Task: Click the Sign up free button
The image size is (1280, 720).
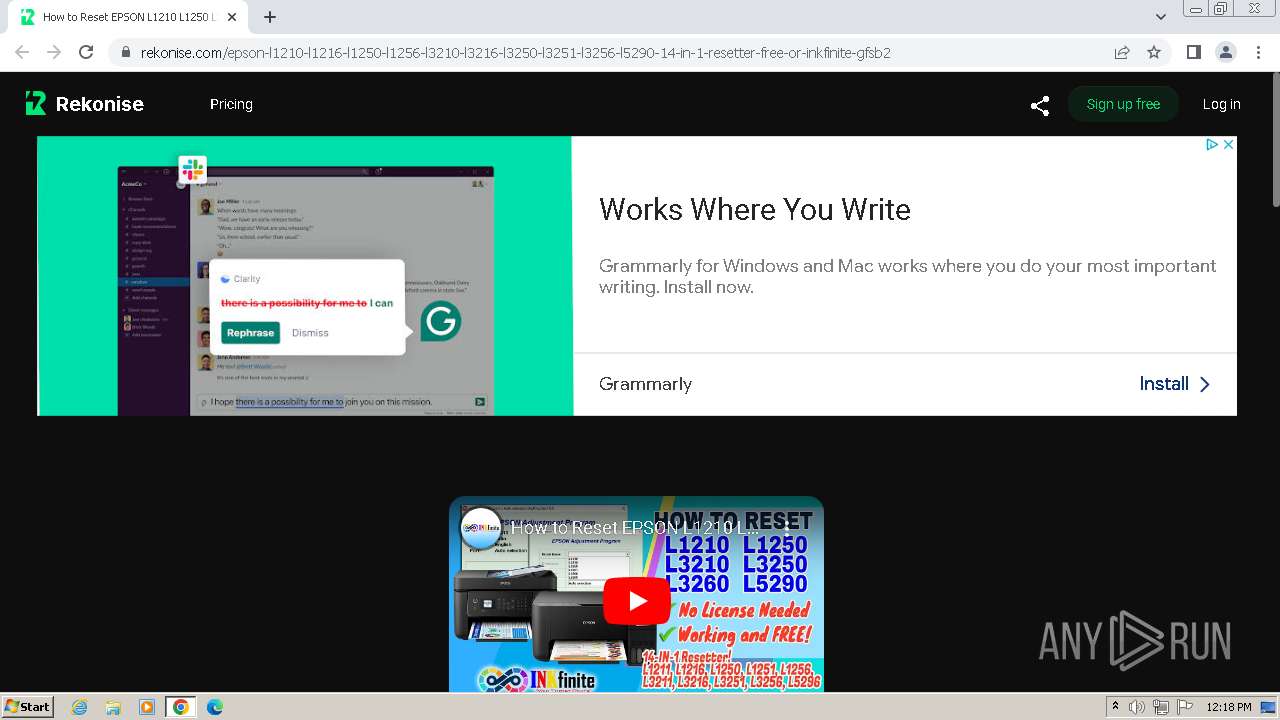Action: coord(1123,104)
